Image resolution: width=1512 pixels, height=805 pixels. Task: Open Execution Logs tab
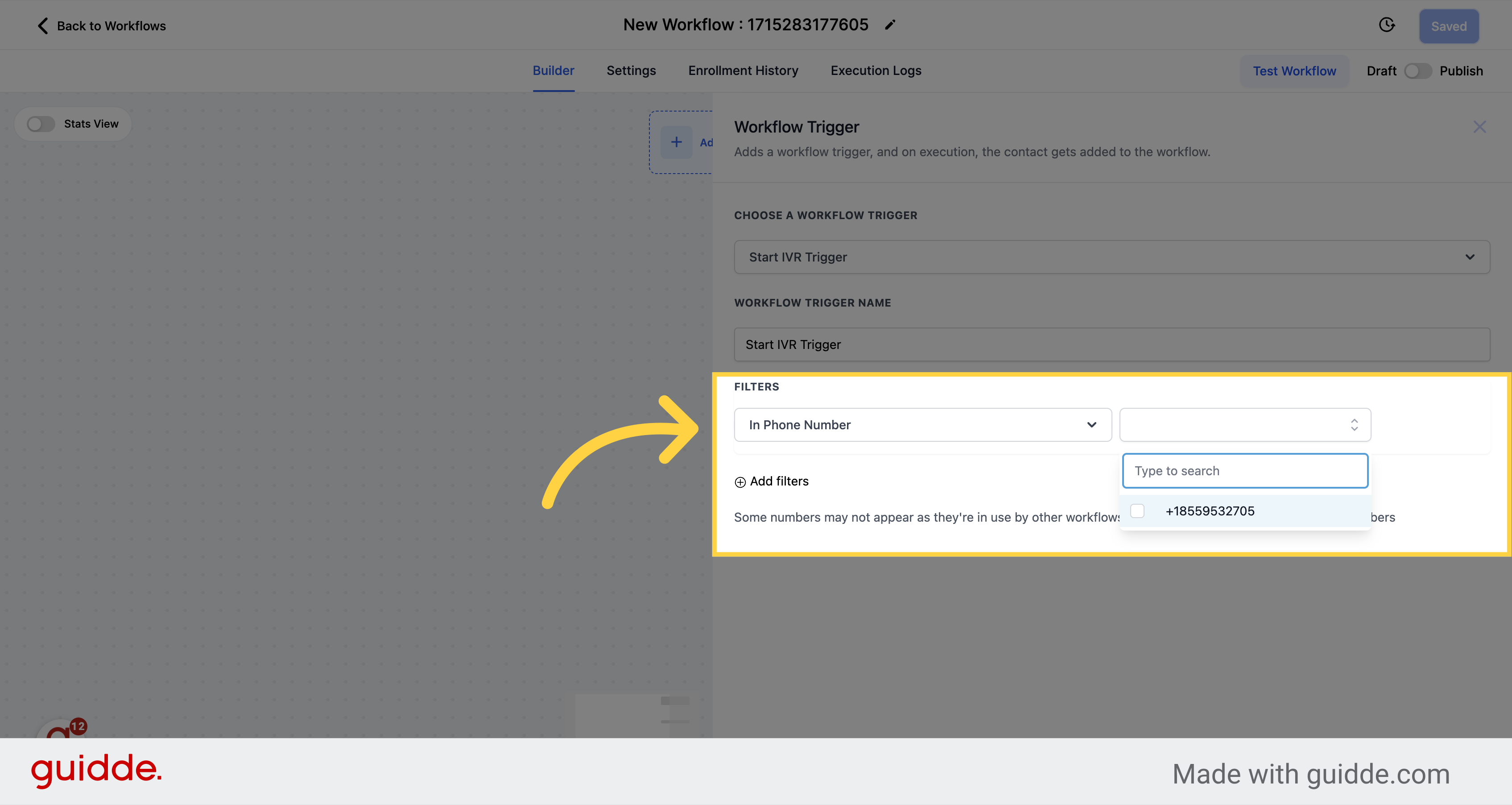(876, 71)
